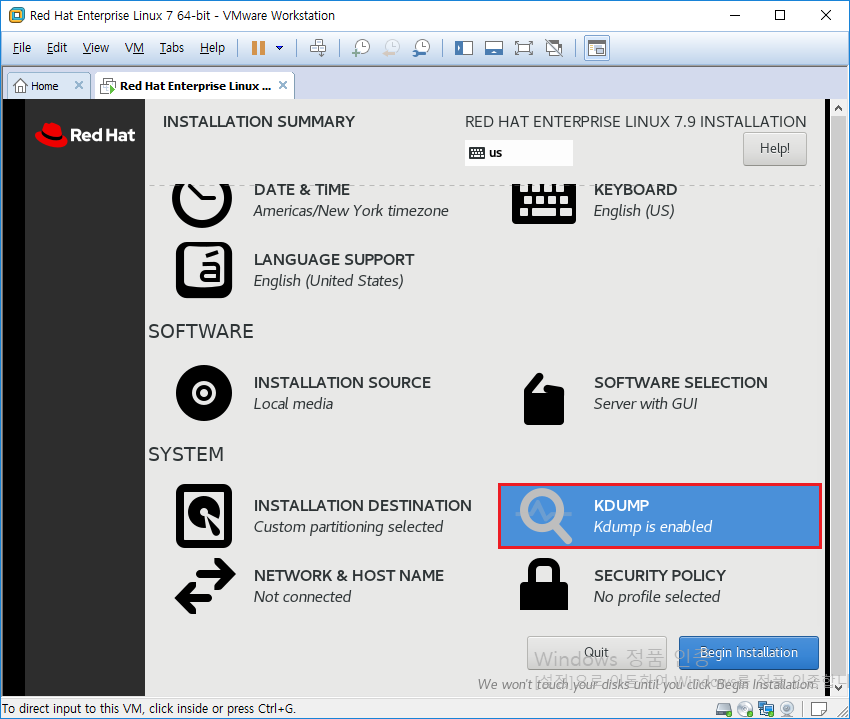Open the Language Support icon
Viewport: 850px width, 719px height.
pyautogui.click(x=204, y=270)
